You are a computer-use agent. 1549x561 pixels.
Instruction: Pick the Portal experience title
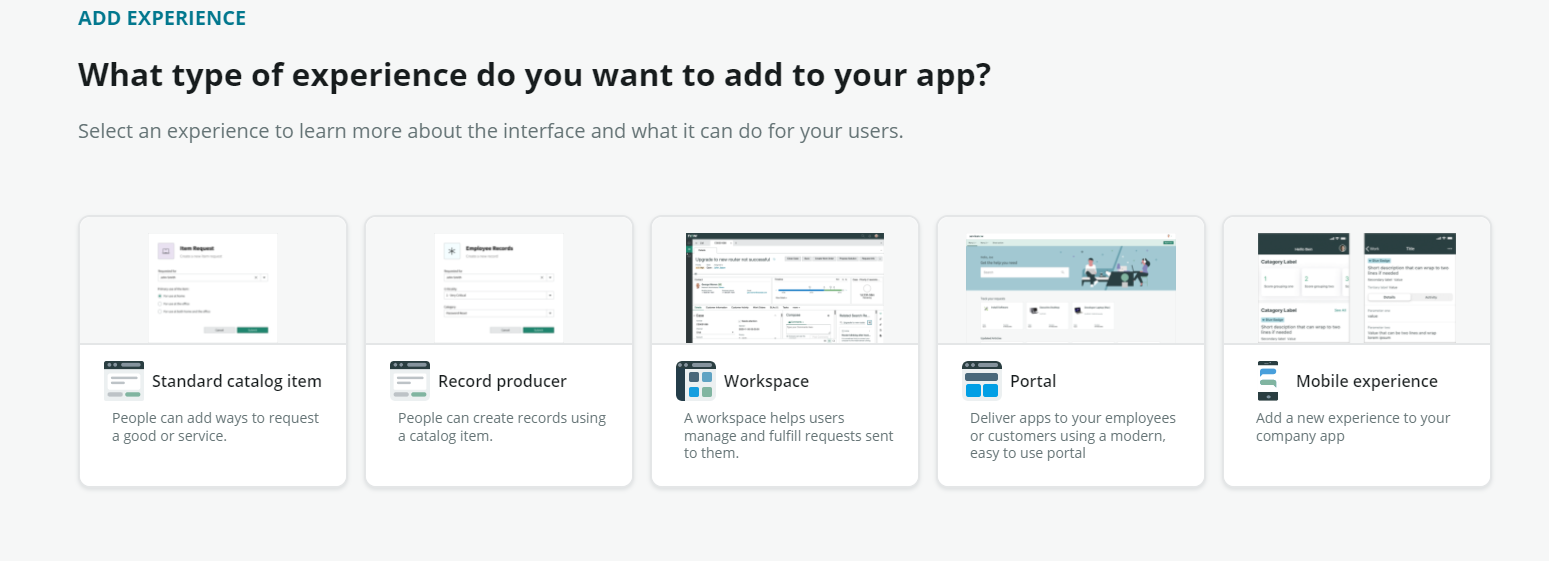click(1033, 381)
